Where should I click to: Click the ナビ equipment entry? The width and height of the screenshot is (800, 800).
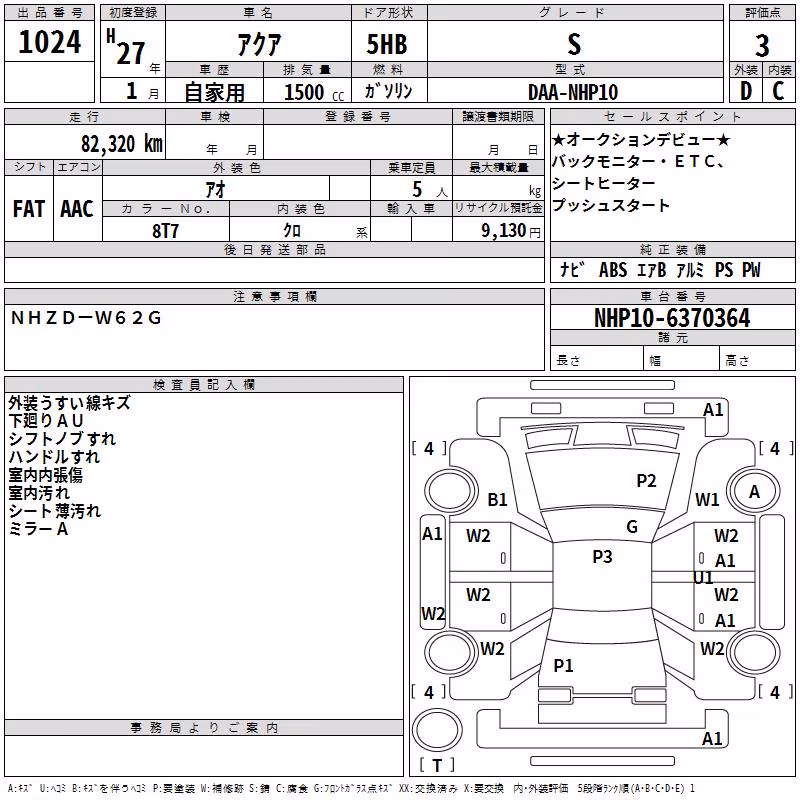572,269
